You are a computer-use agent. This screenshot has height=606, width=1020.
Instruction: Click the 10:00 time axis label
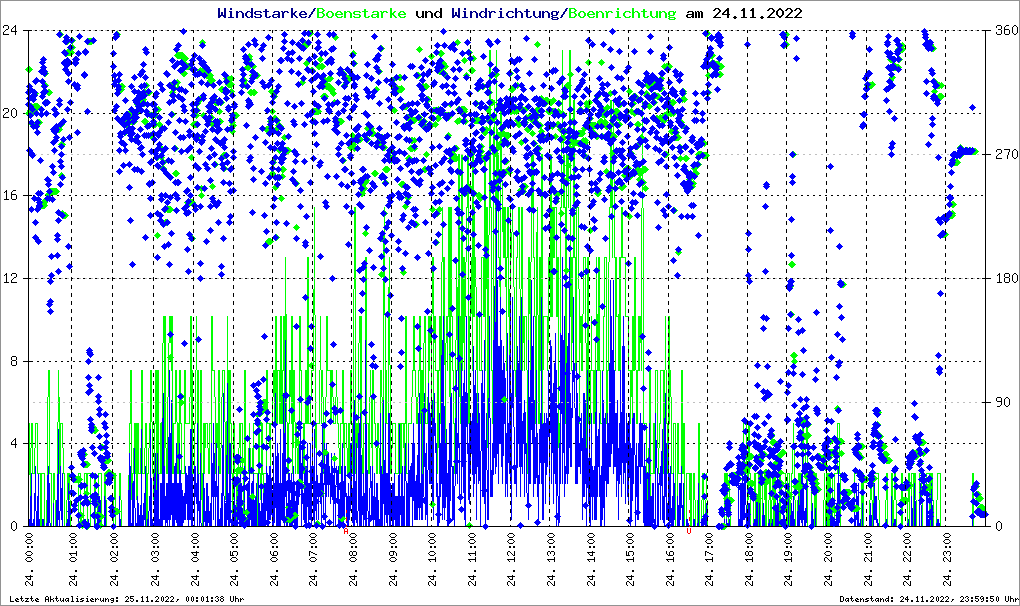click(433, 559)
